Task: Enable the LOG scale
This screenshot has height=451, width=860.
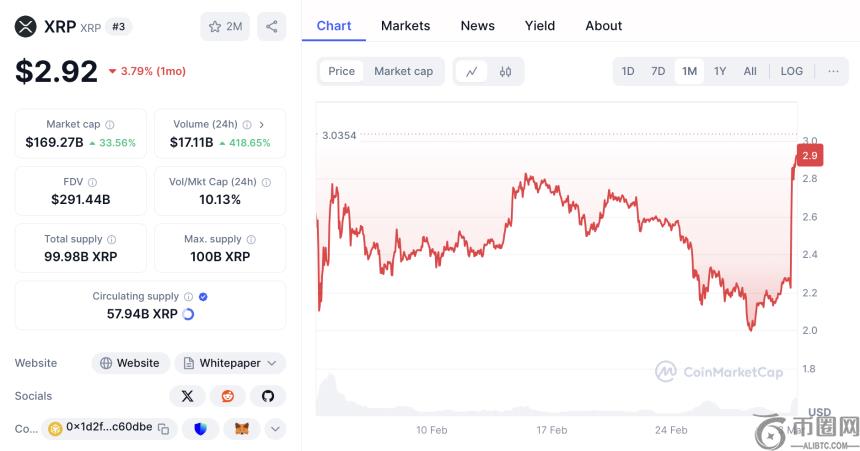Action: [x=791, y=71]
